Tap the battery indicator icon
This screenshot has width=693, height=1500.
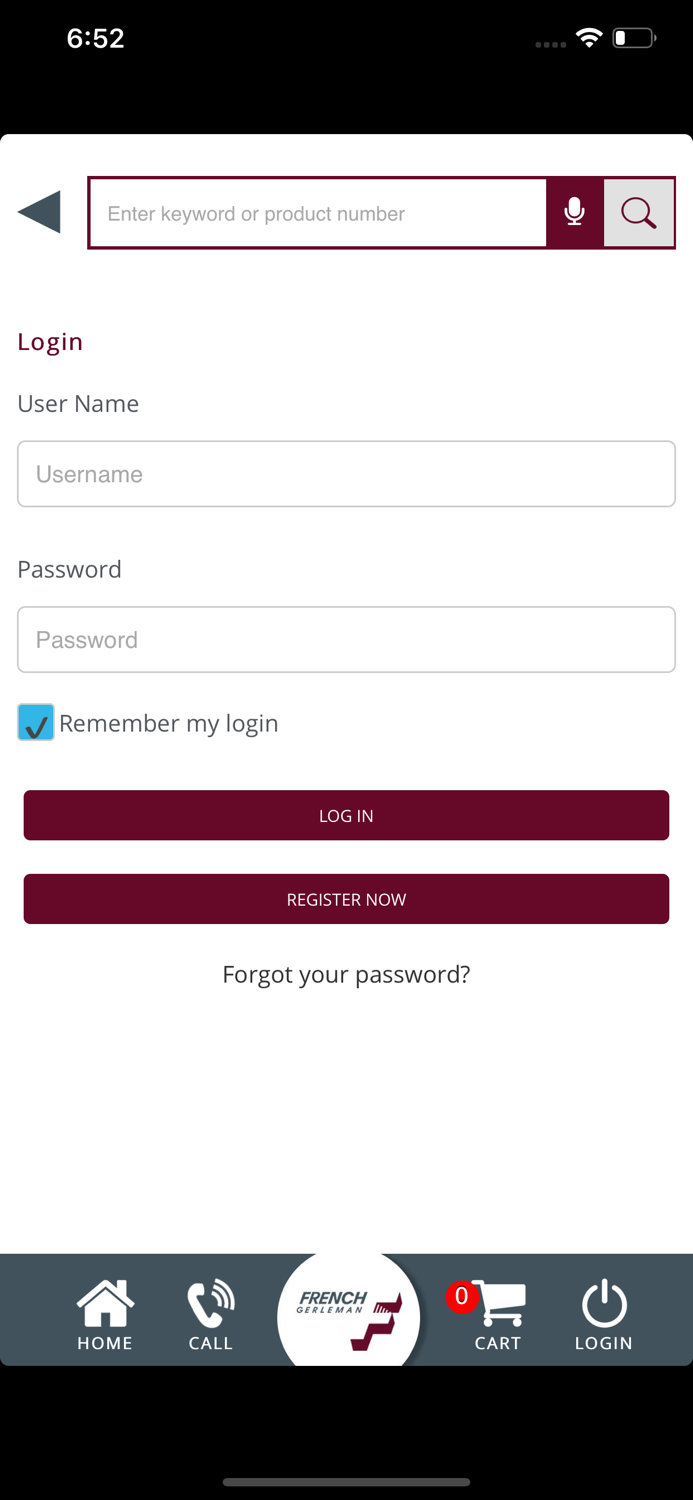click(634, 38)
